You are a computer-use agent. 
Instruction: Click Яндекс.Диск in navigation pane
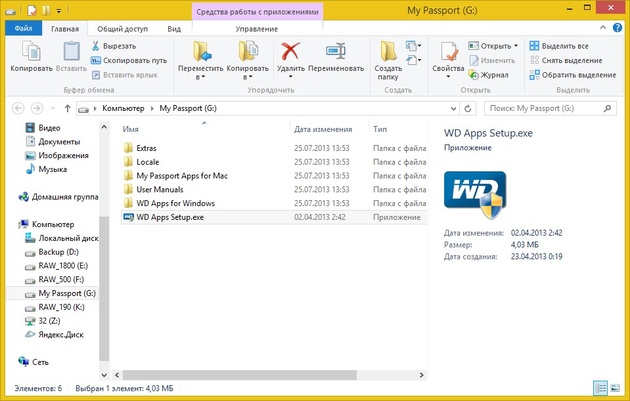point(54,334)
